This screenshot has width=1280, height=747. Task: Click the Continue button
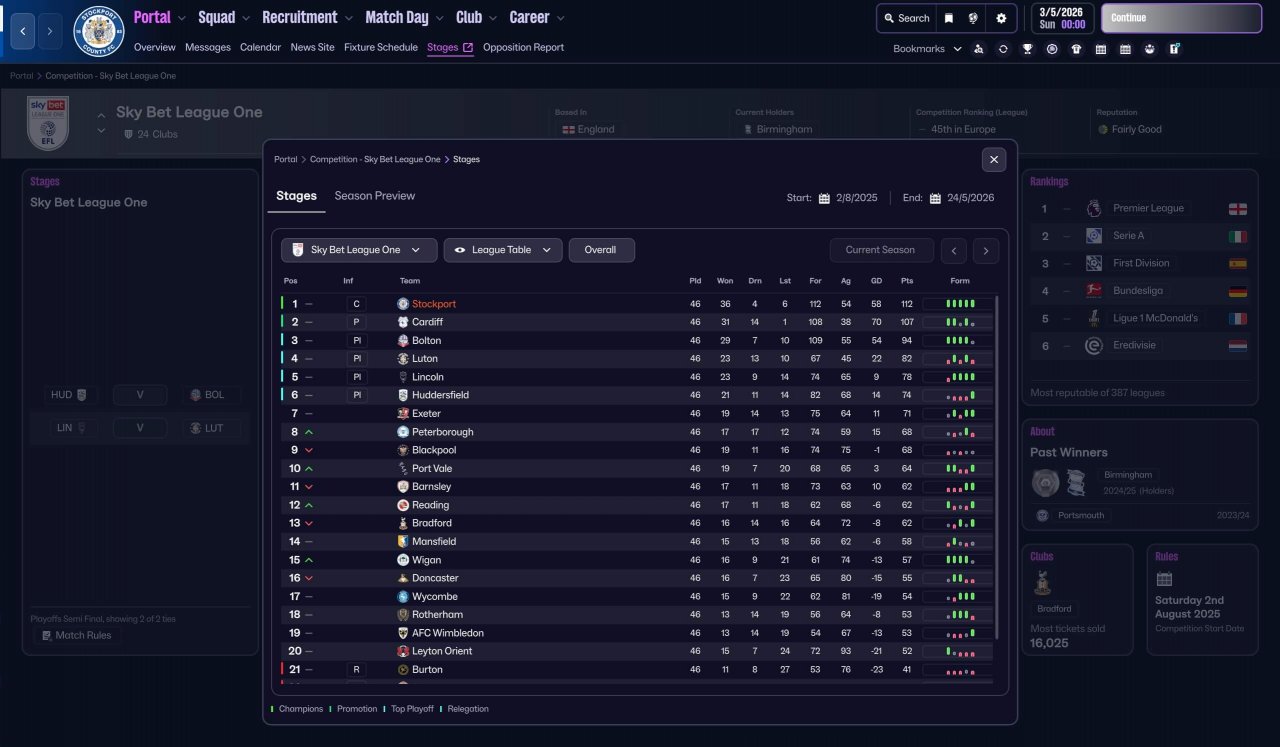[x=1182, y=18]
